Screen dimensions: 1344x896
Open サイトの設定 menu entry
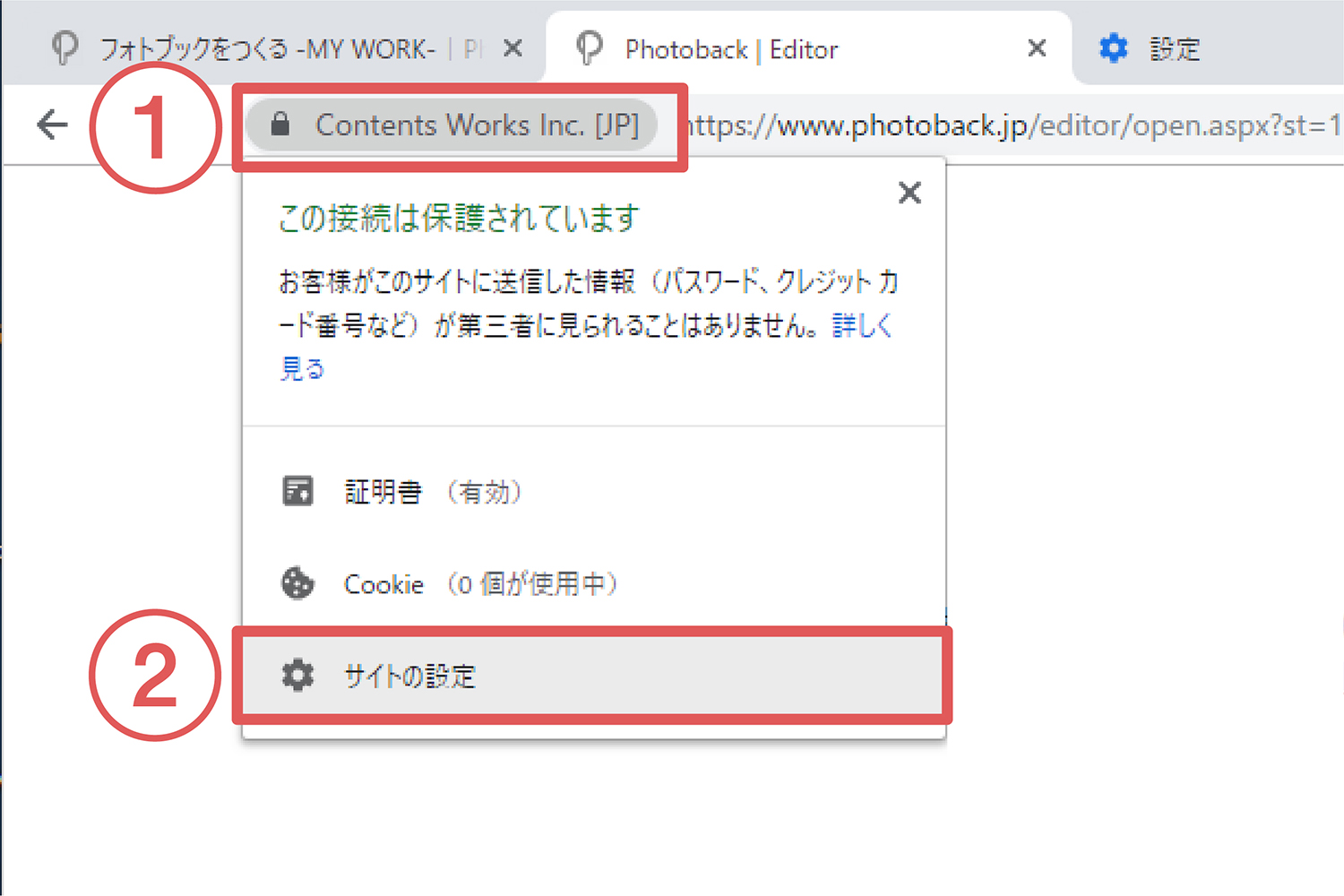[x=592, y=676]
